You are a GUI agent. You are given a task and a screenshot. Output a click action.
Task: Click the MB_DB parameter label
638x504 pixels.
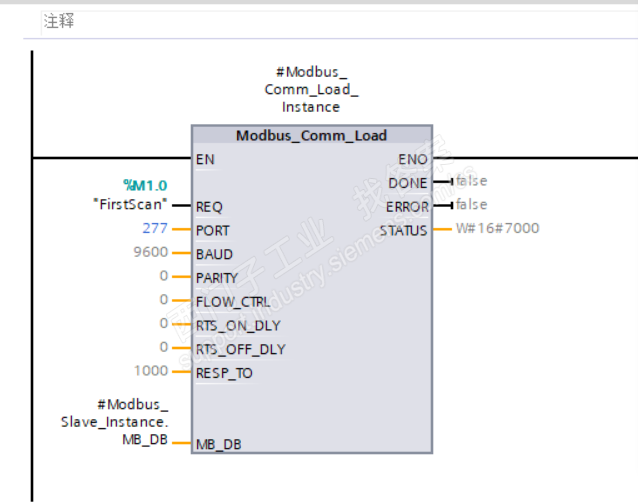tap(219, 444)
